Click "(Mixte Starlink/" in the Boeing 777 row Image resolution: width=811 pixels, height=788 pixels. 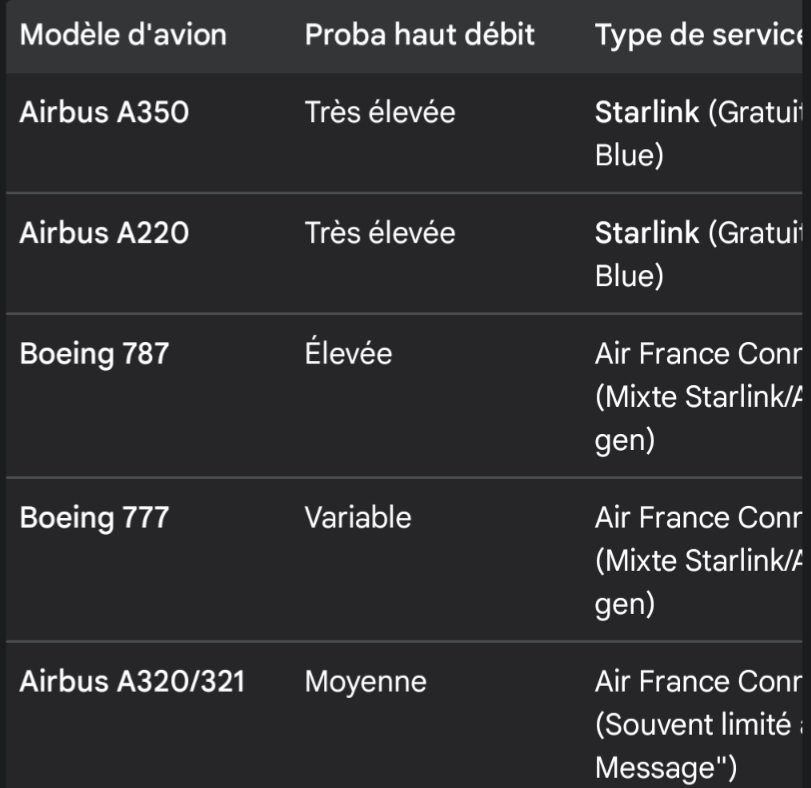point(699,562)
